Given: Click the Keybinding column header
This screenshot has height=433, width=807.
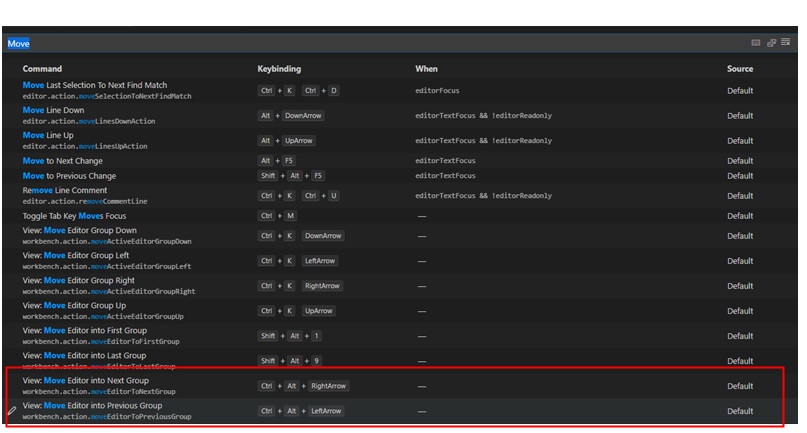Looking at the screenshot, I should pos(280,69).
